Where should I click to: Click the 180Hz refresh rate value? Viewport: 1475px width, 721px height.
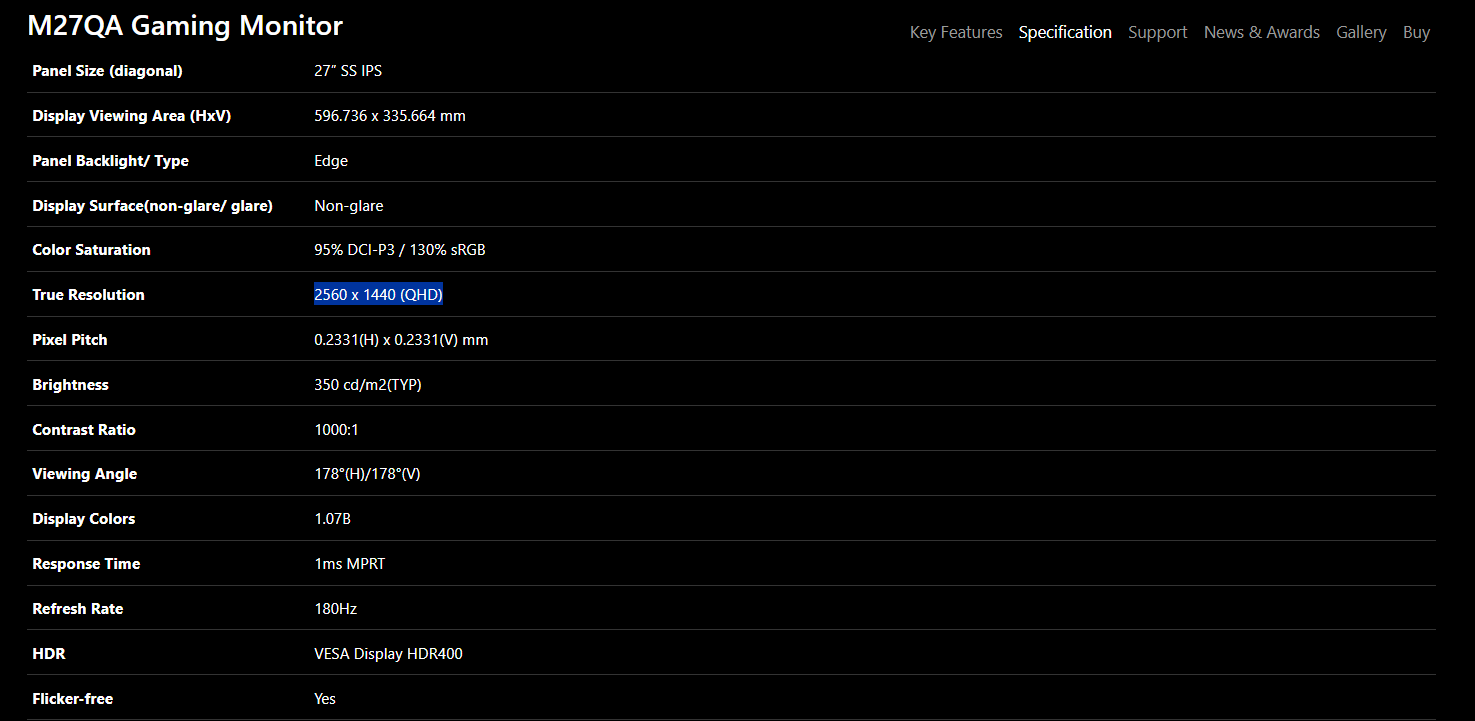point(335,609)
